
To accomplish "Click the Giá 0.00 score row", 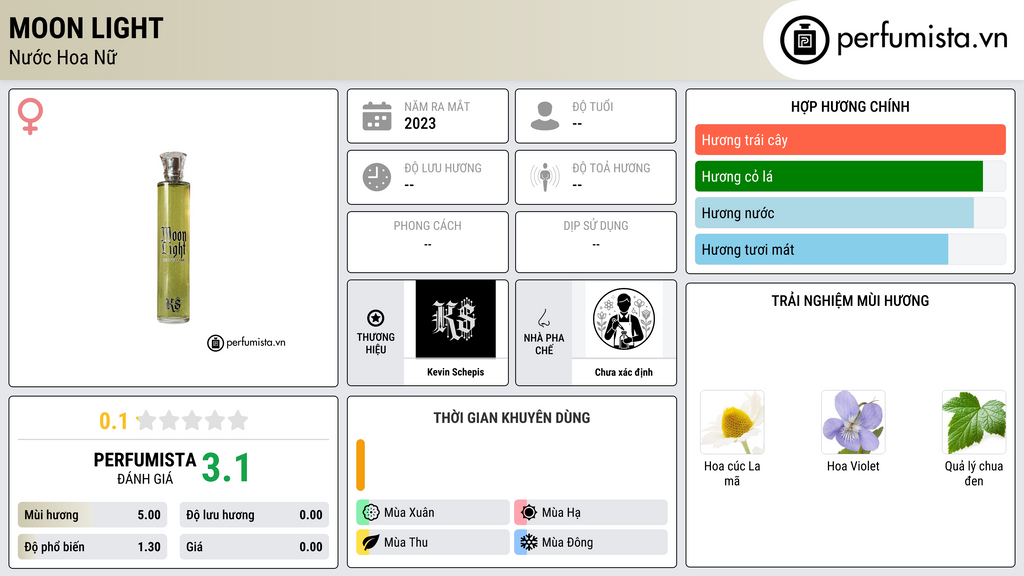I will click(x=254, y=547).
